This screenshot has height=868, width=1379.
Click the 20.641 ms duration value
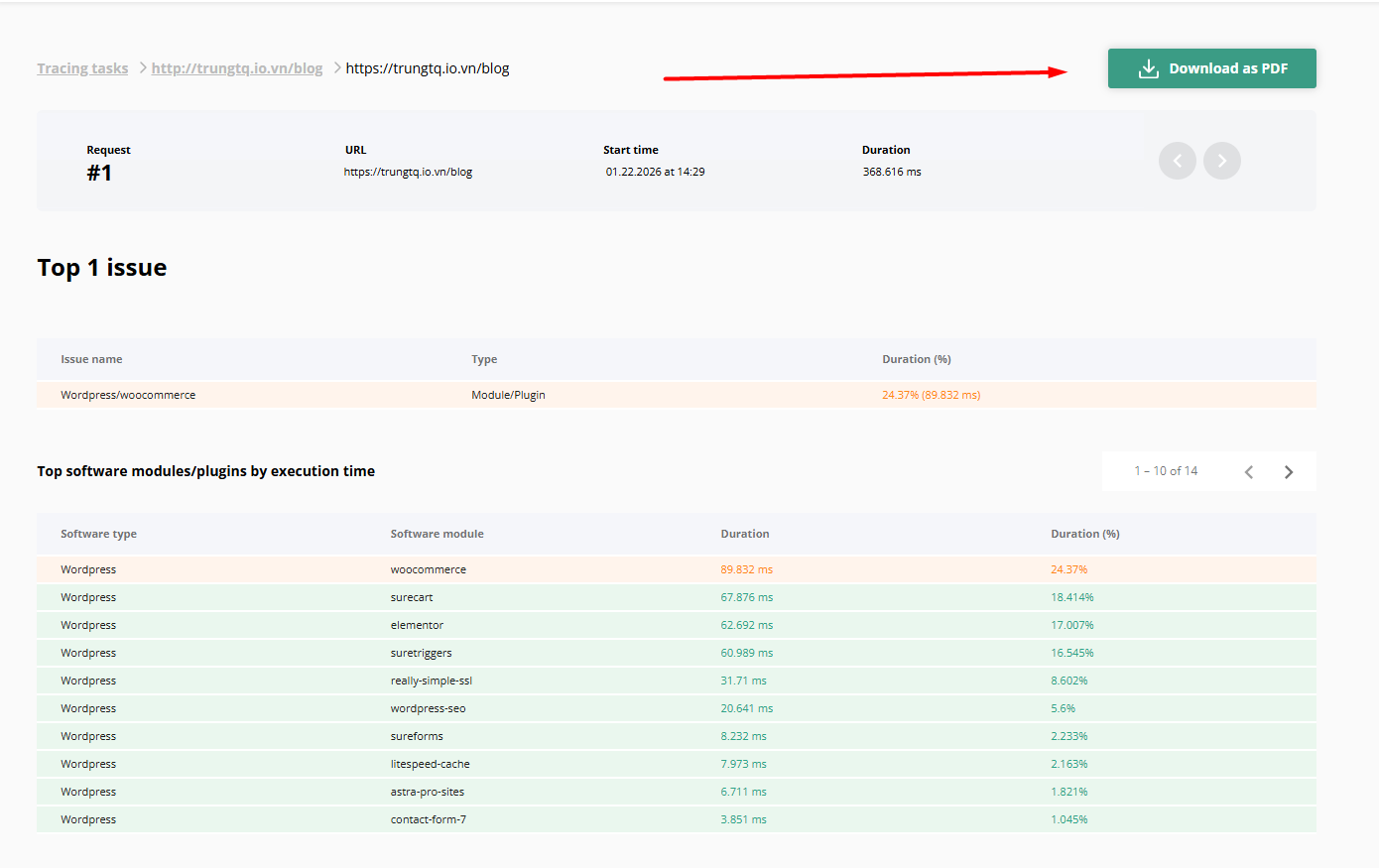(x=747, y=708)
